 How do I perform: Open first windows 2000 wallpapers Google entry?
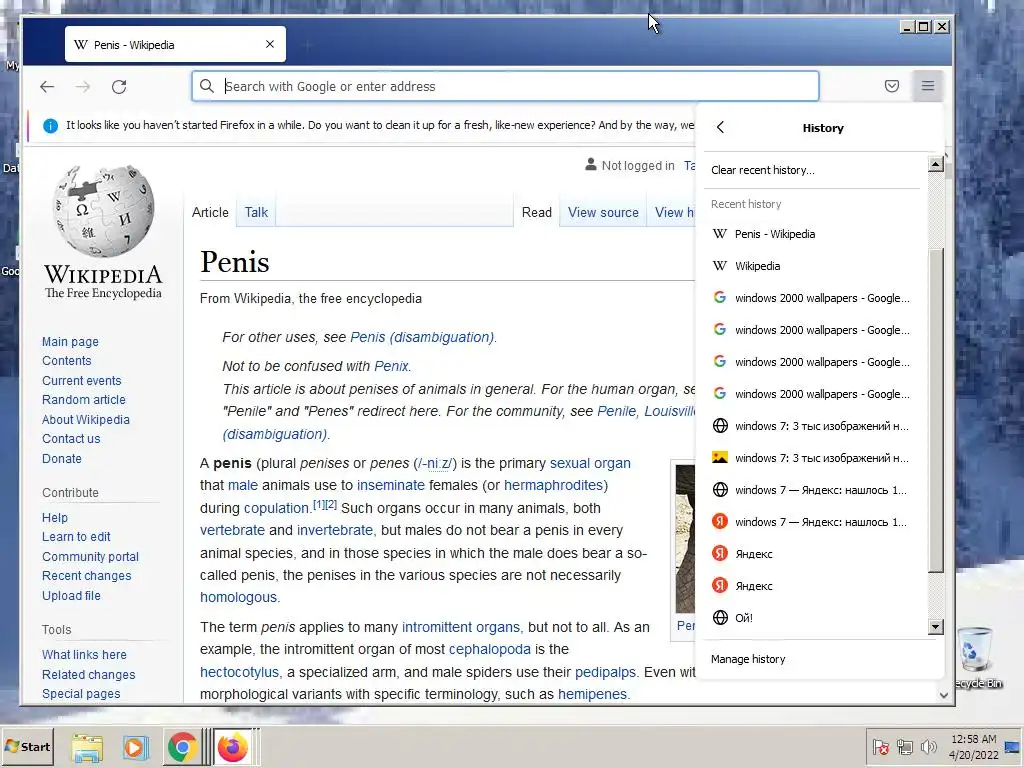click(814, 298)
